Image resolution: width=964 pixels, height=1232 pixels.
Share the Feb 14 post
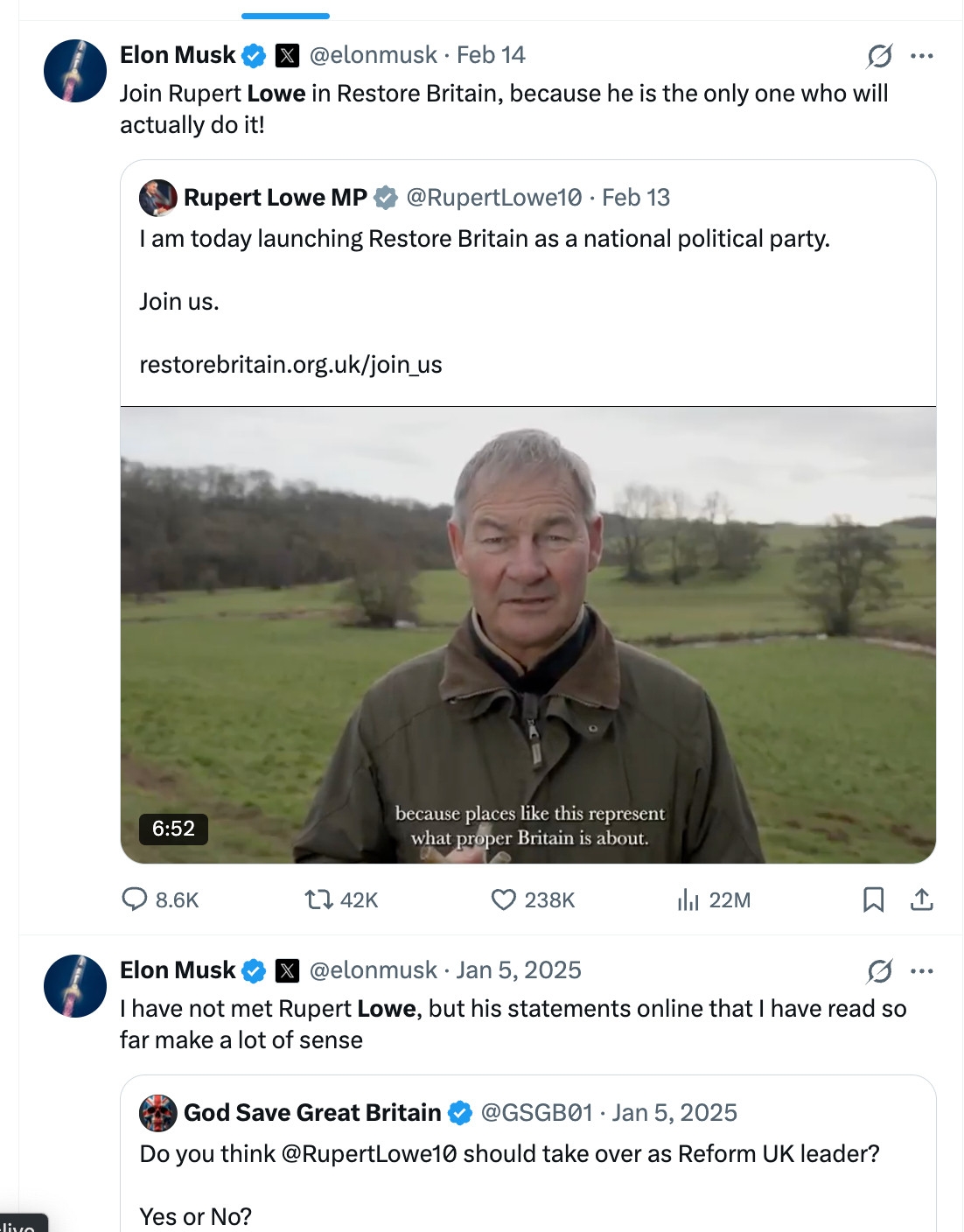pyautogui.click(x=922, y=899)
